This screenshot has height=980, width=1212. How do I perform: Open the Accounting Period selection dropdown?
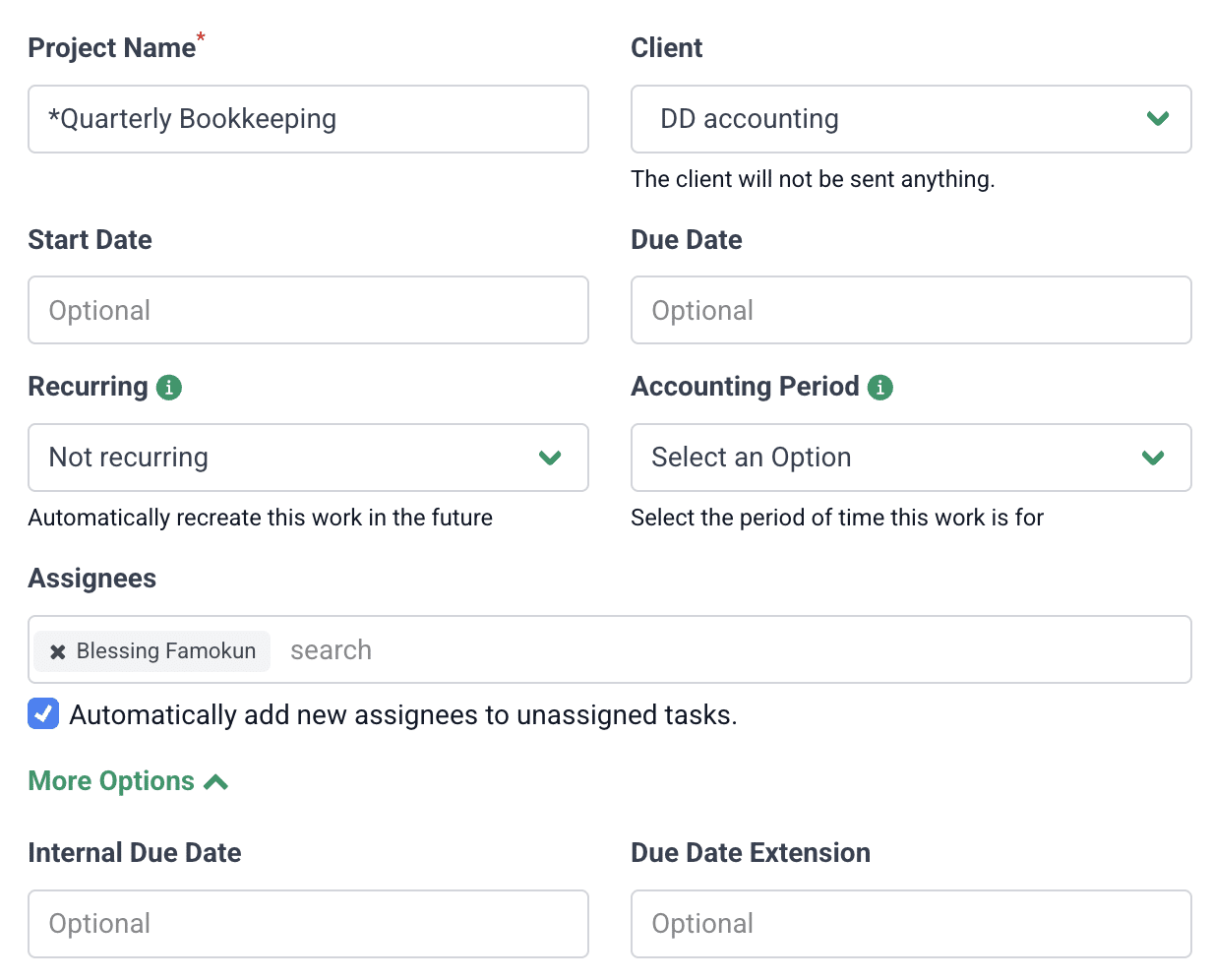pyautogui.click(x=910, y=458)
